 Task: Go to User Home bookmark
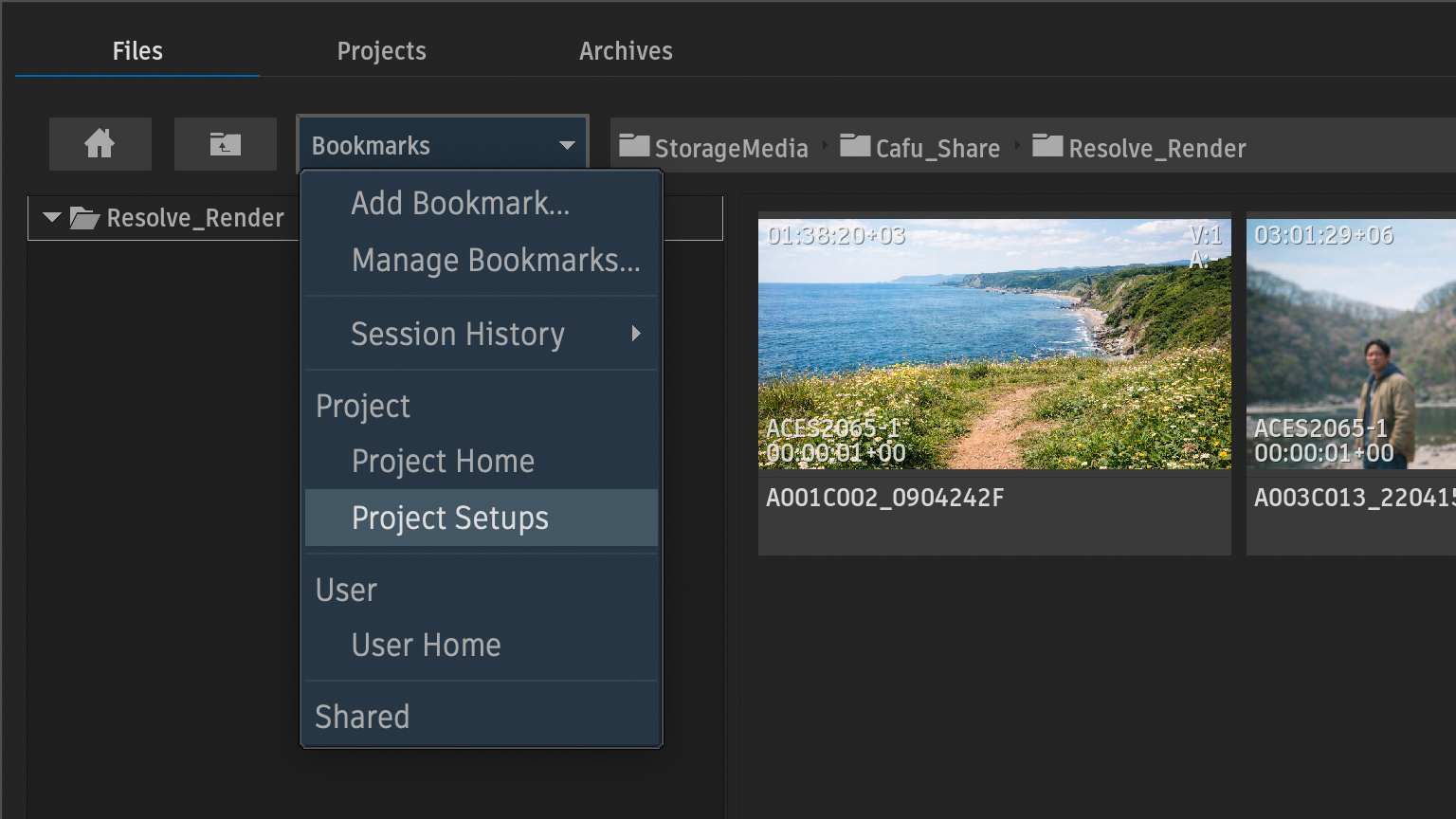pos(426,646)
